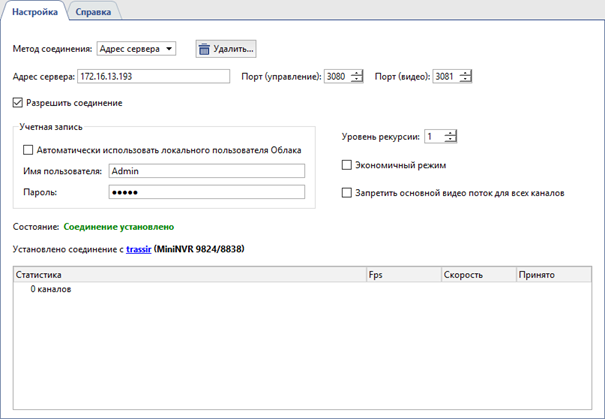The image size is (605, 419).
Task: Sort by the Статистика column header
Action: pos(188,273)
